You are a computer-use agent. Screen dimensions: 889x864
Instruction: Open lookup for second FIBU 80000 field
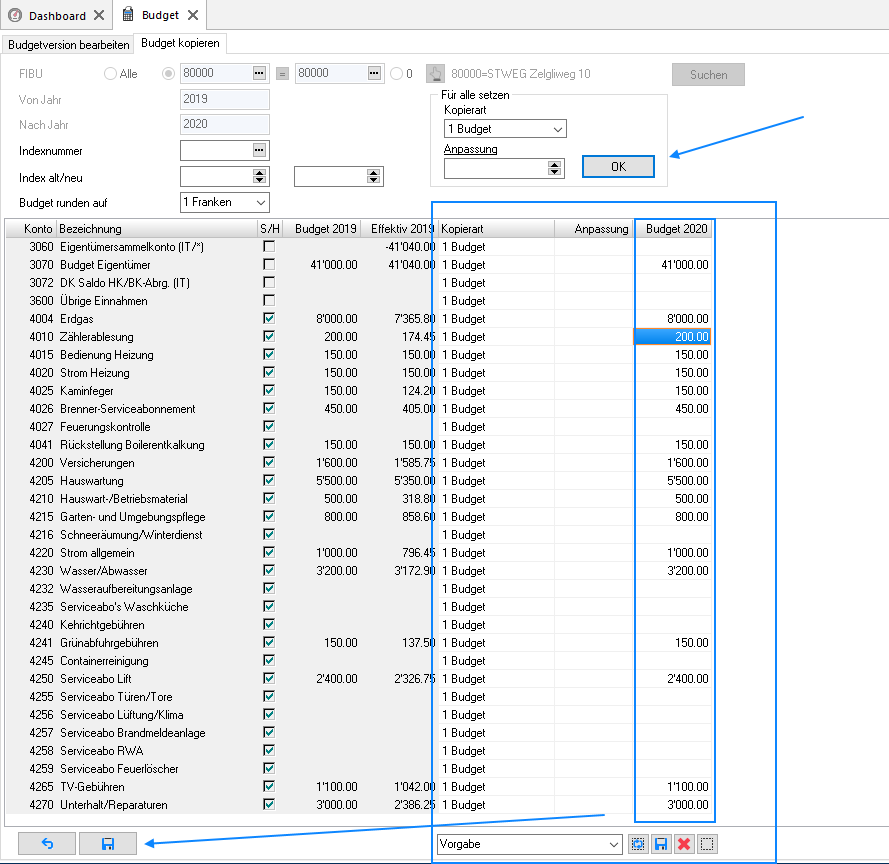point(374,73)
